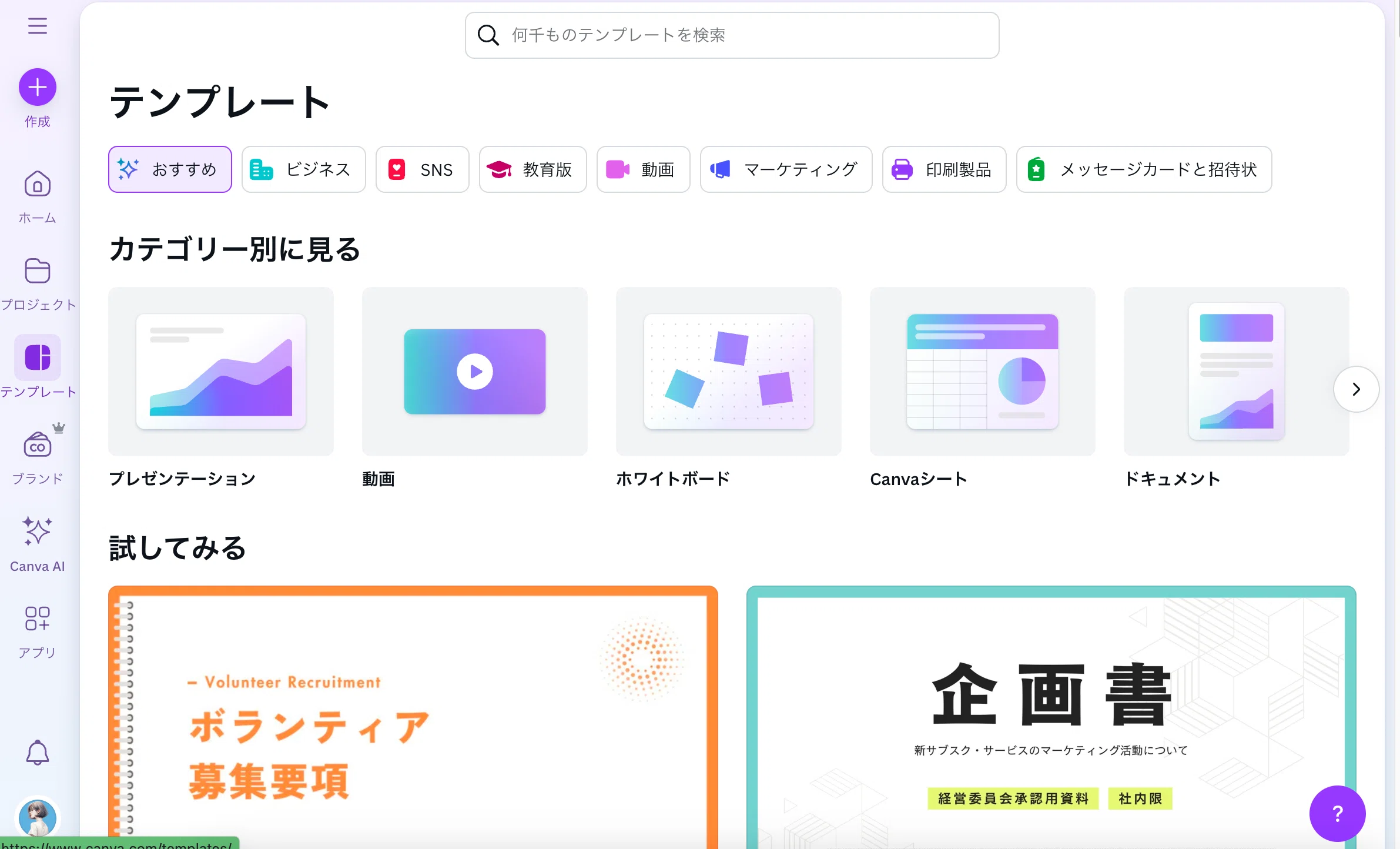
Task: Select the おすすめ category tab
Action: click(x=170, y=169)
